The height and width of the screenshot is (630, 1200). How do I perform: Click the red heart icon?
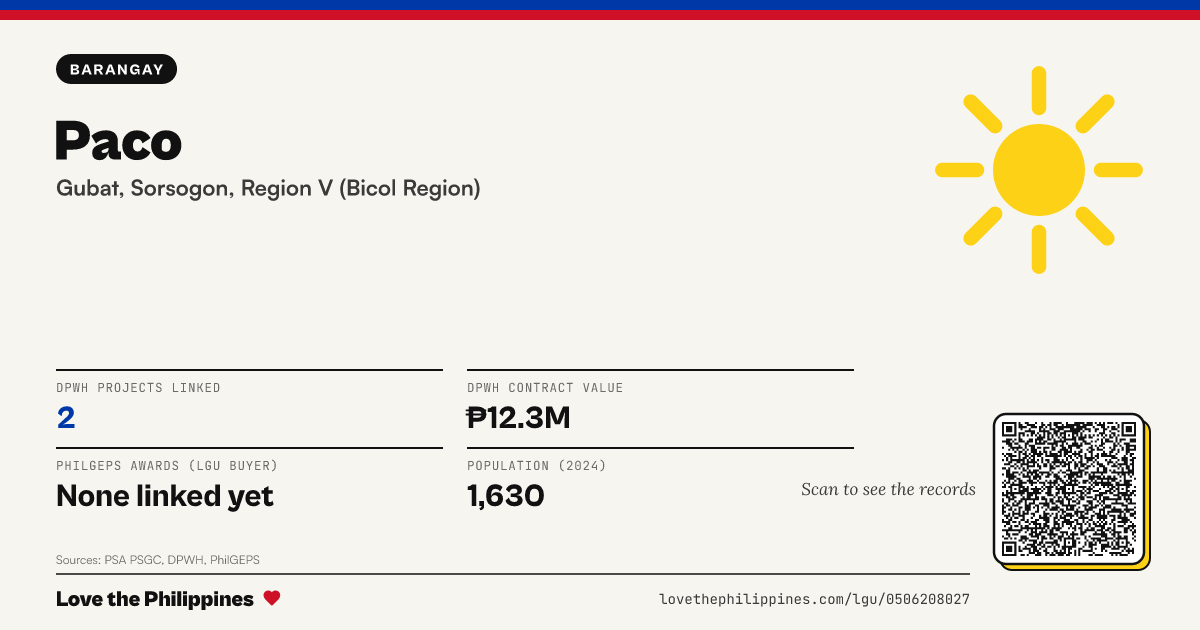click(272, 598)
